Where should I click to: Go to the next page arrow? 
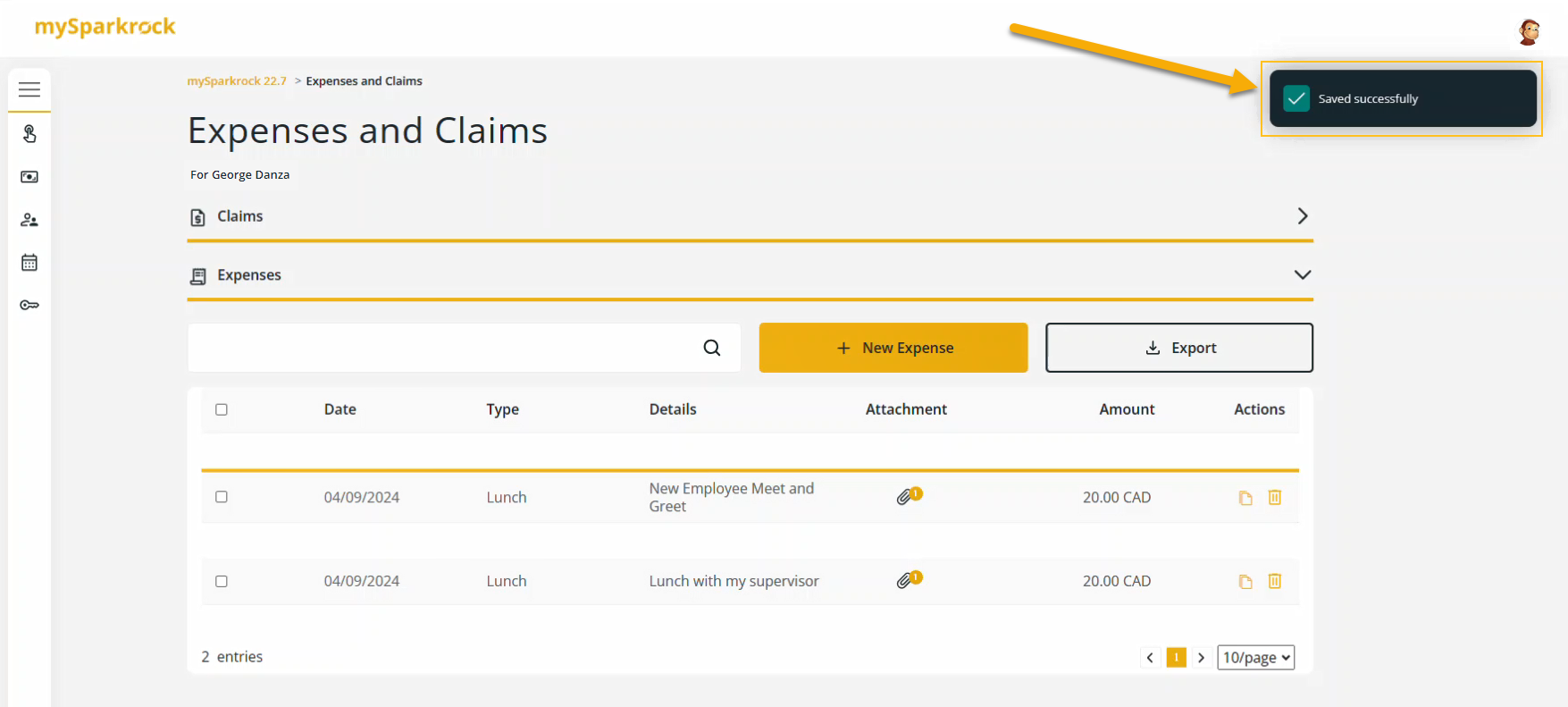pyautogui.click(x=1202, y=658)
